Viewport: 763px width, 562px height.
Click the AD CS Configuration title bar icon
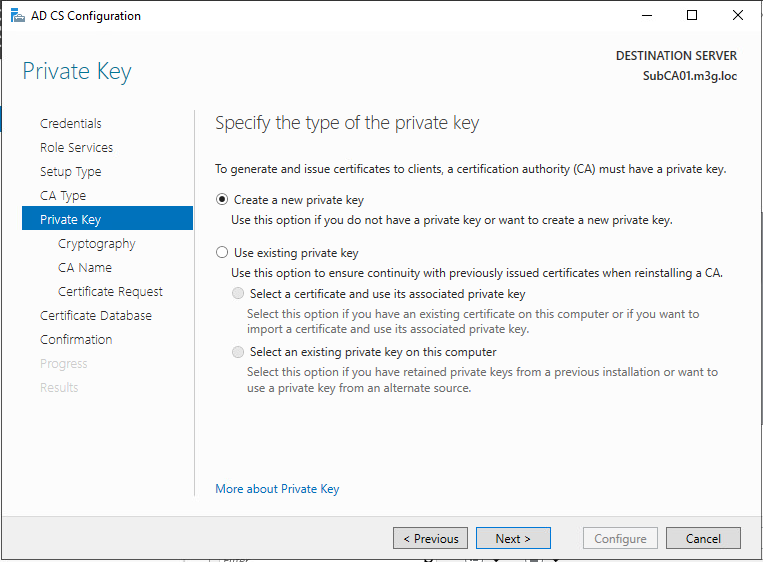pos(17,16)
